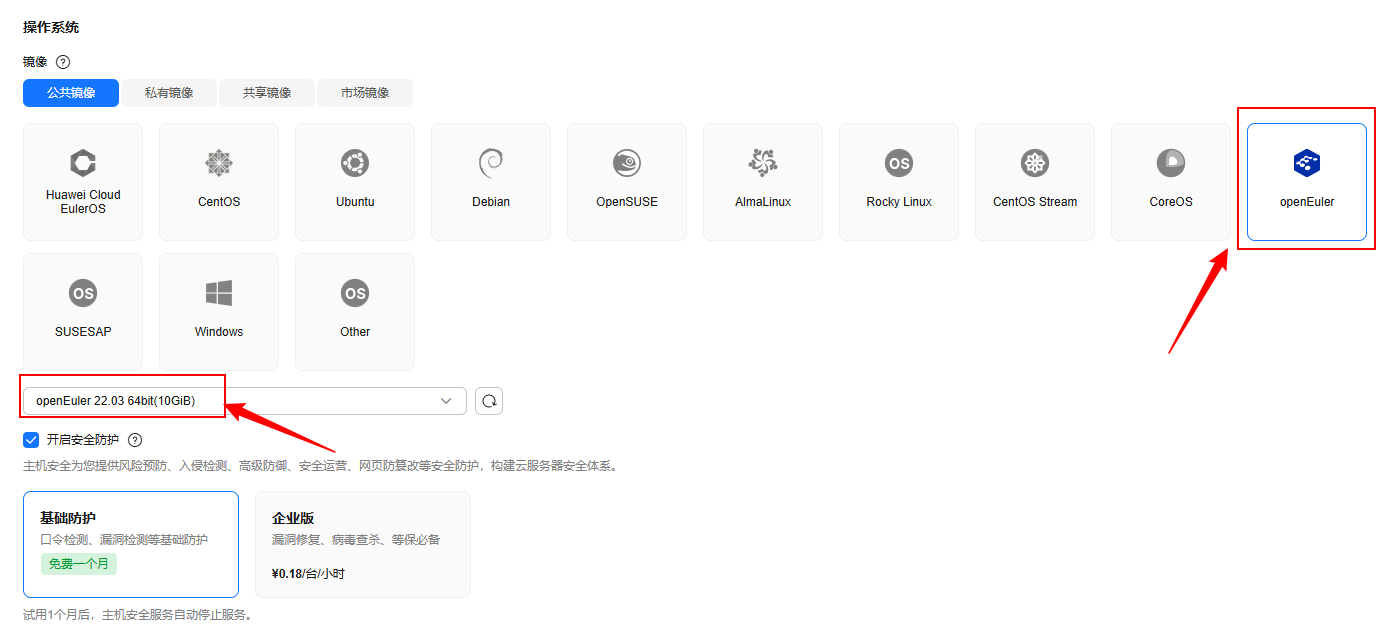Click the 主机安全 description sentence

coord(320,466)
